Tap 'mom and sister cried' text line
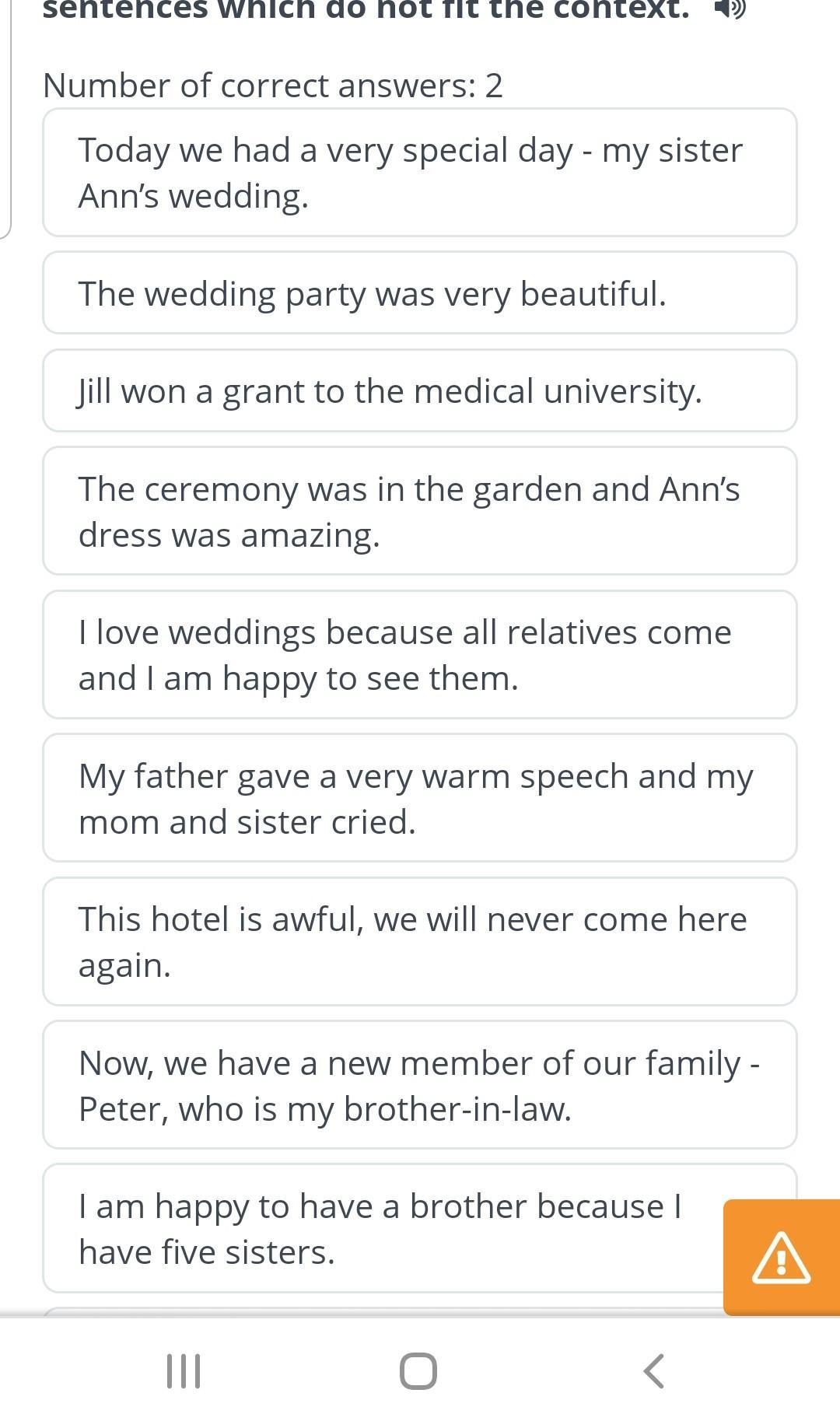This screenshot has width=840, height=1428. point(247,822)
